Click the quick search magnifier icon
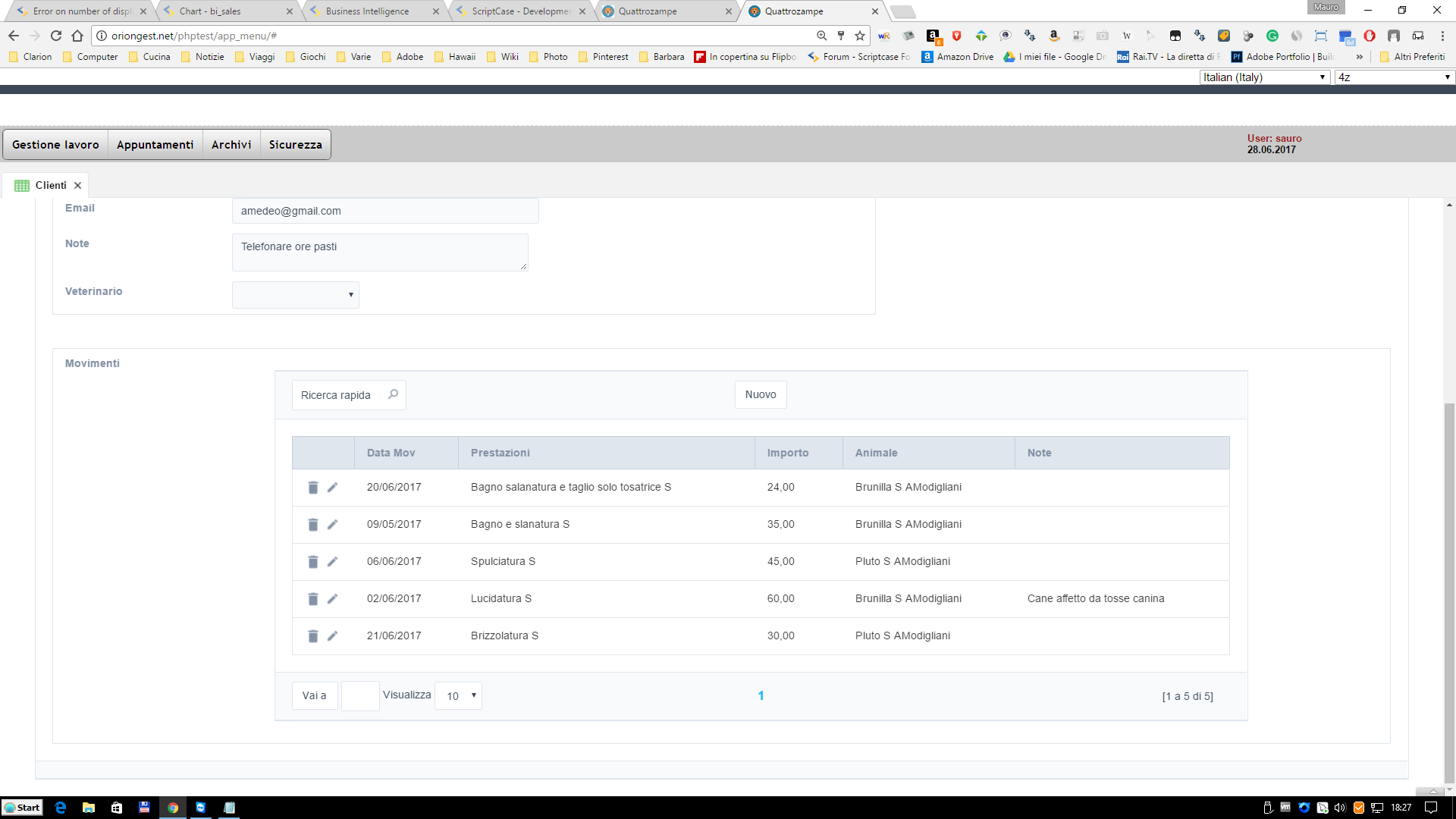This screenshot has width=1456, height=819. (393, 394)
